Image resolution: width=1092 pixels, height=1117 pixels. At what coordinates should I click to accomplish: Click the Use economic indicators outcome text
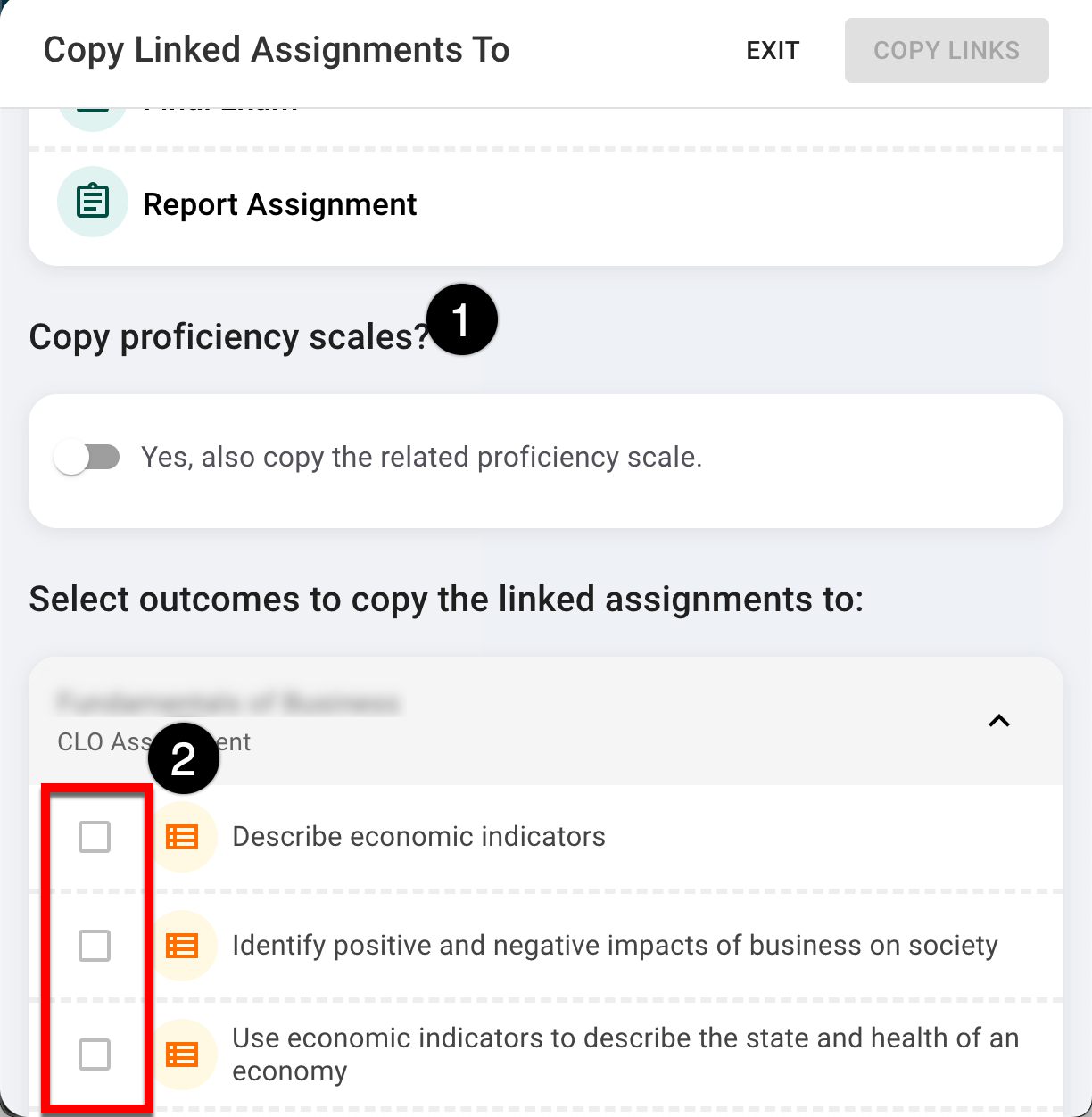pos(625,1054)
